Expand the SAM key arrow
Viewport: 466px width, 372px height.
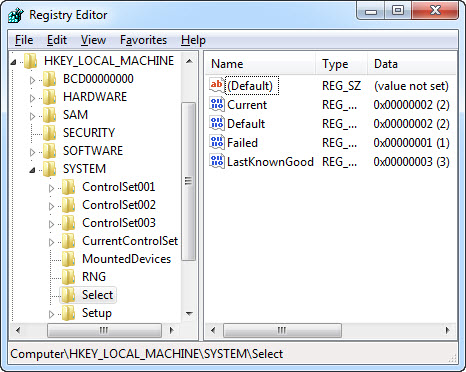32,116
